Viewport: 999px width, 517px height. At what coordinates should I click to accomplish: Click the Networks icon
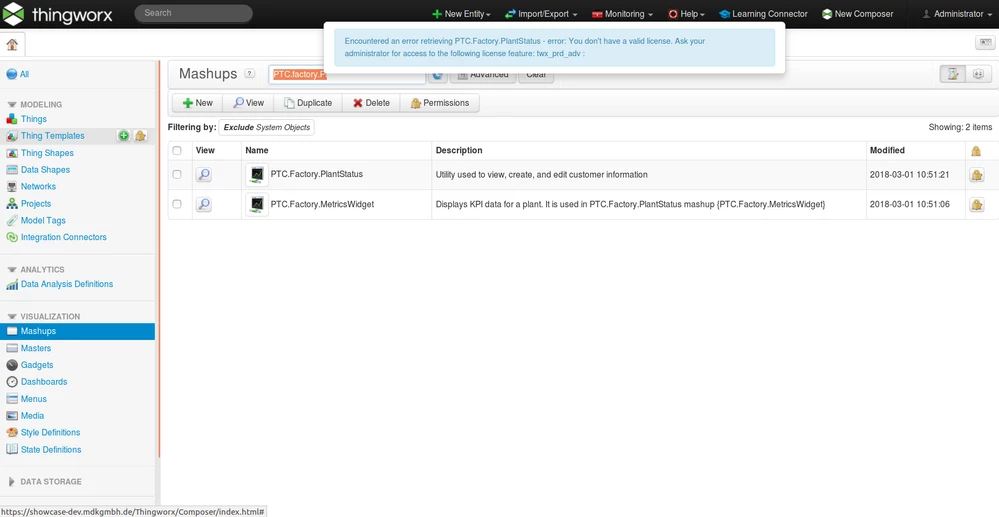click(x=11, y=187)
